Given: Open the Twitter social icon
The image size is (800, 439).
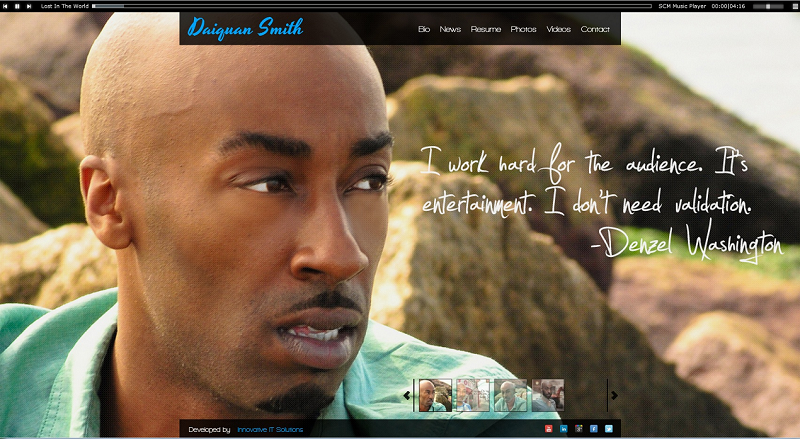Looking at the screenshot, I should [609, 429].
